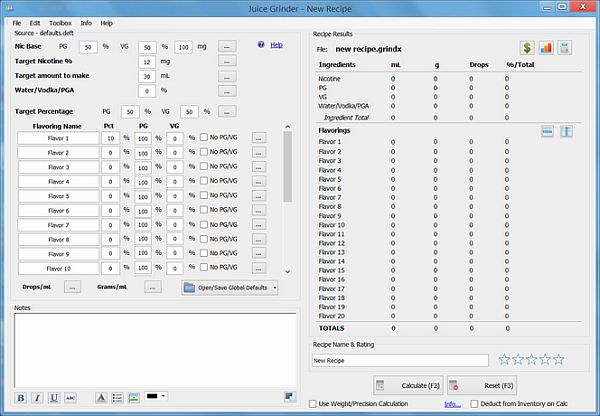Click the horizontal layout icon beside Flavorings
This screenshot has width=600, height=416.
(x=547, y=132)
